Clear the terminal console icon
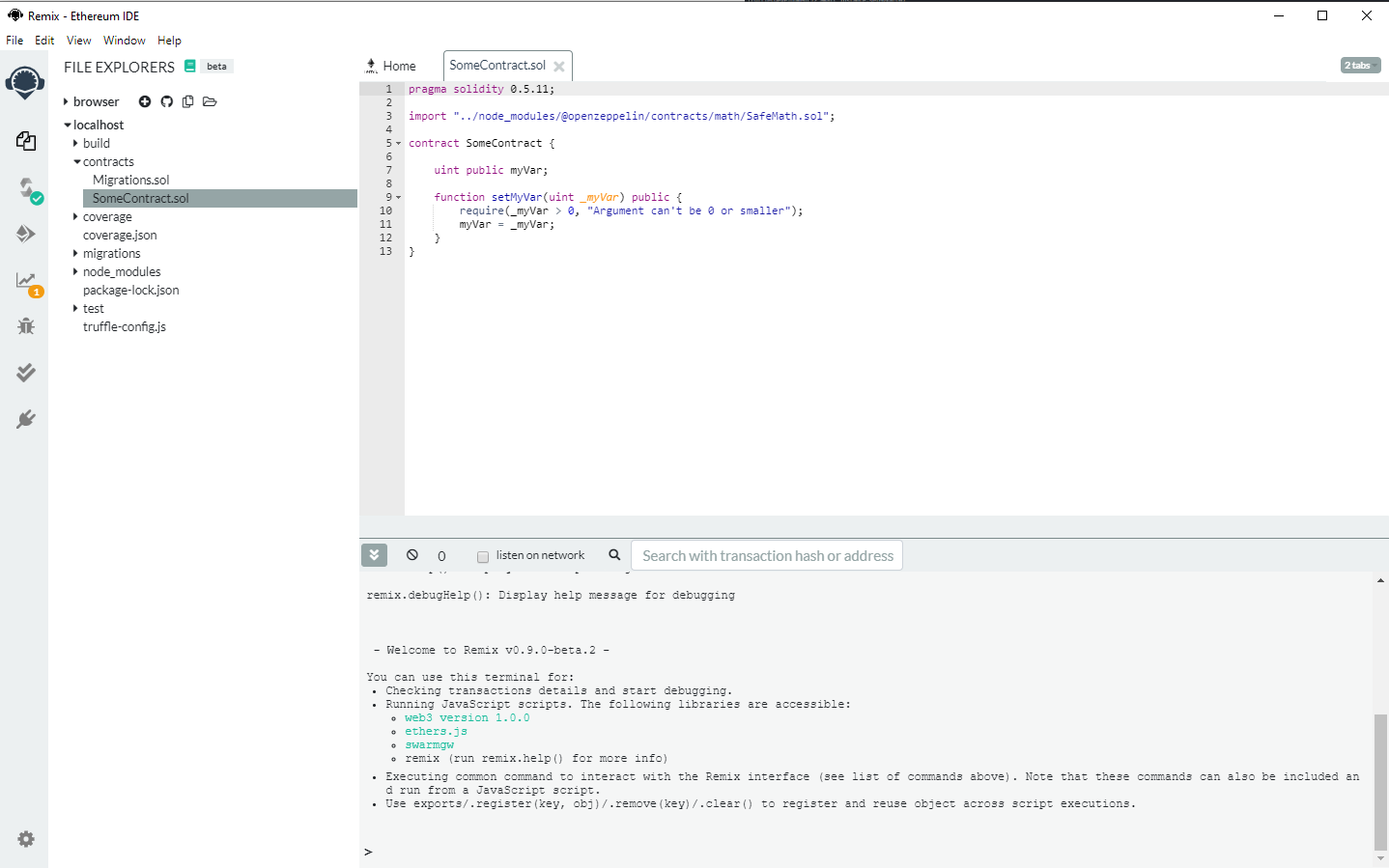 pos(412,555)
